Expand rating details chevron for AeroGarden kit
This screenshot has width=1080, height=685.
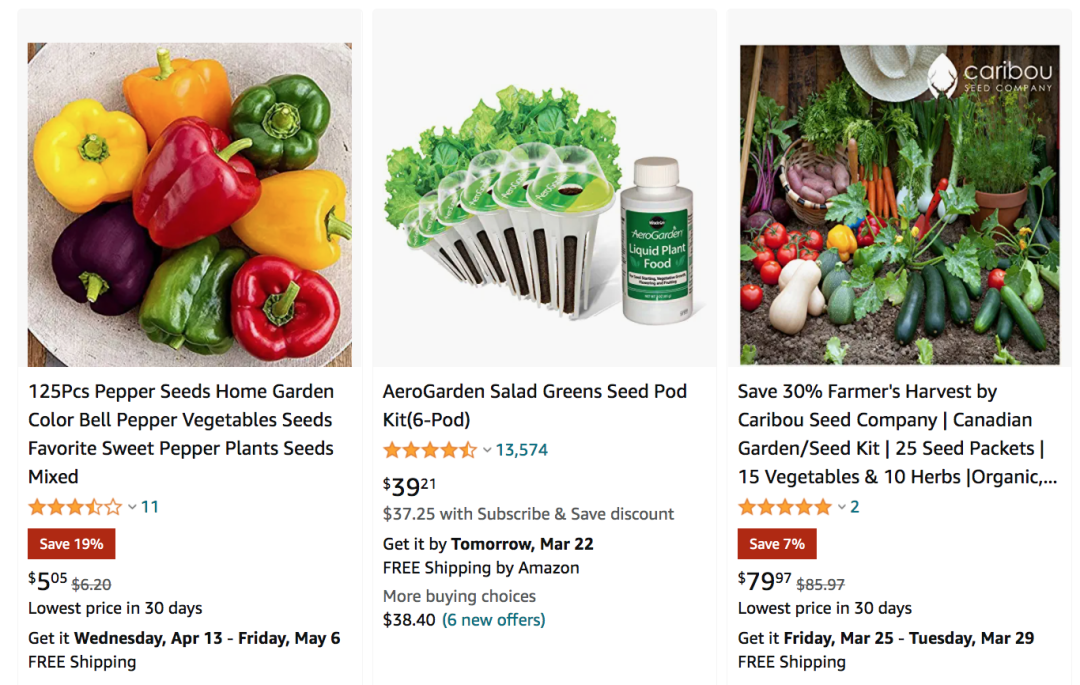(487, 451)
